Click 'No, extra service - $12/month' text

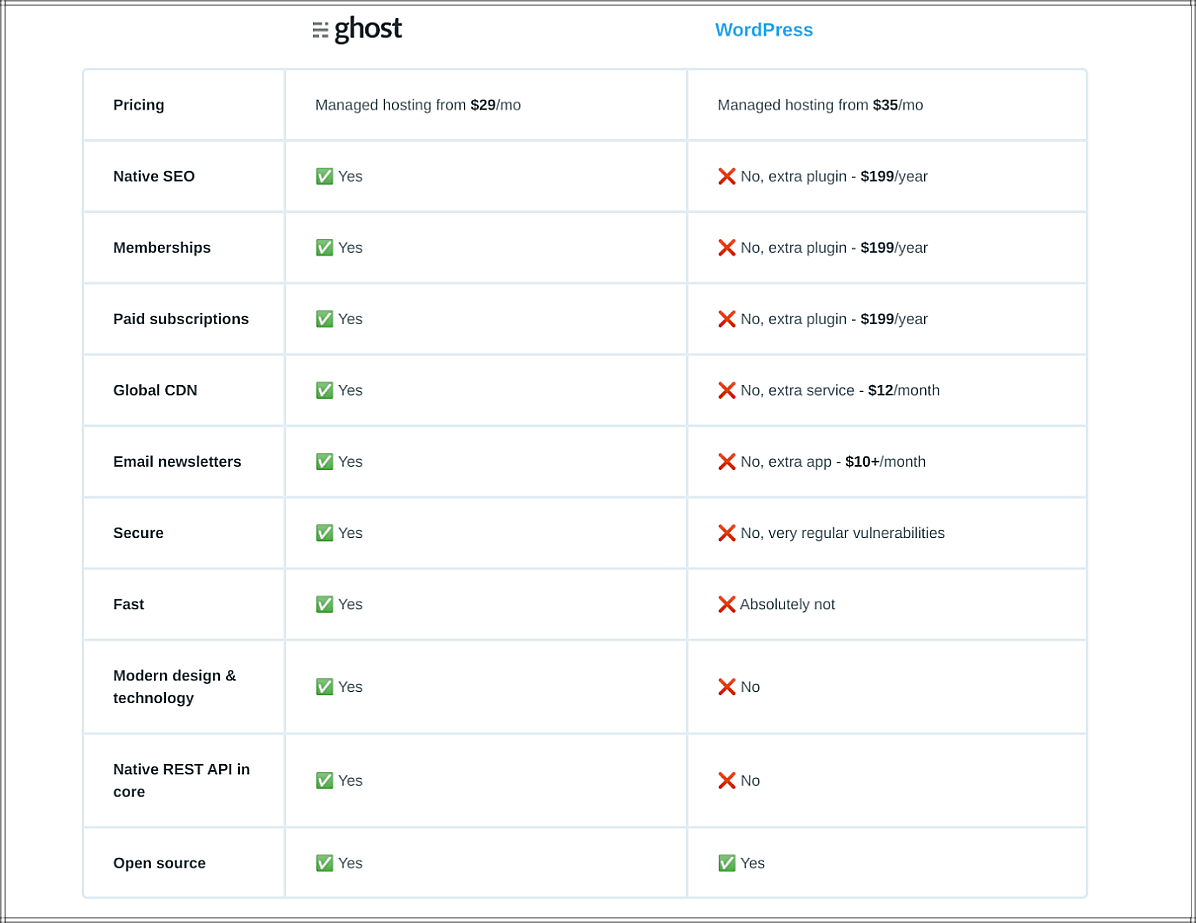[x=840, y=391]
